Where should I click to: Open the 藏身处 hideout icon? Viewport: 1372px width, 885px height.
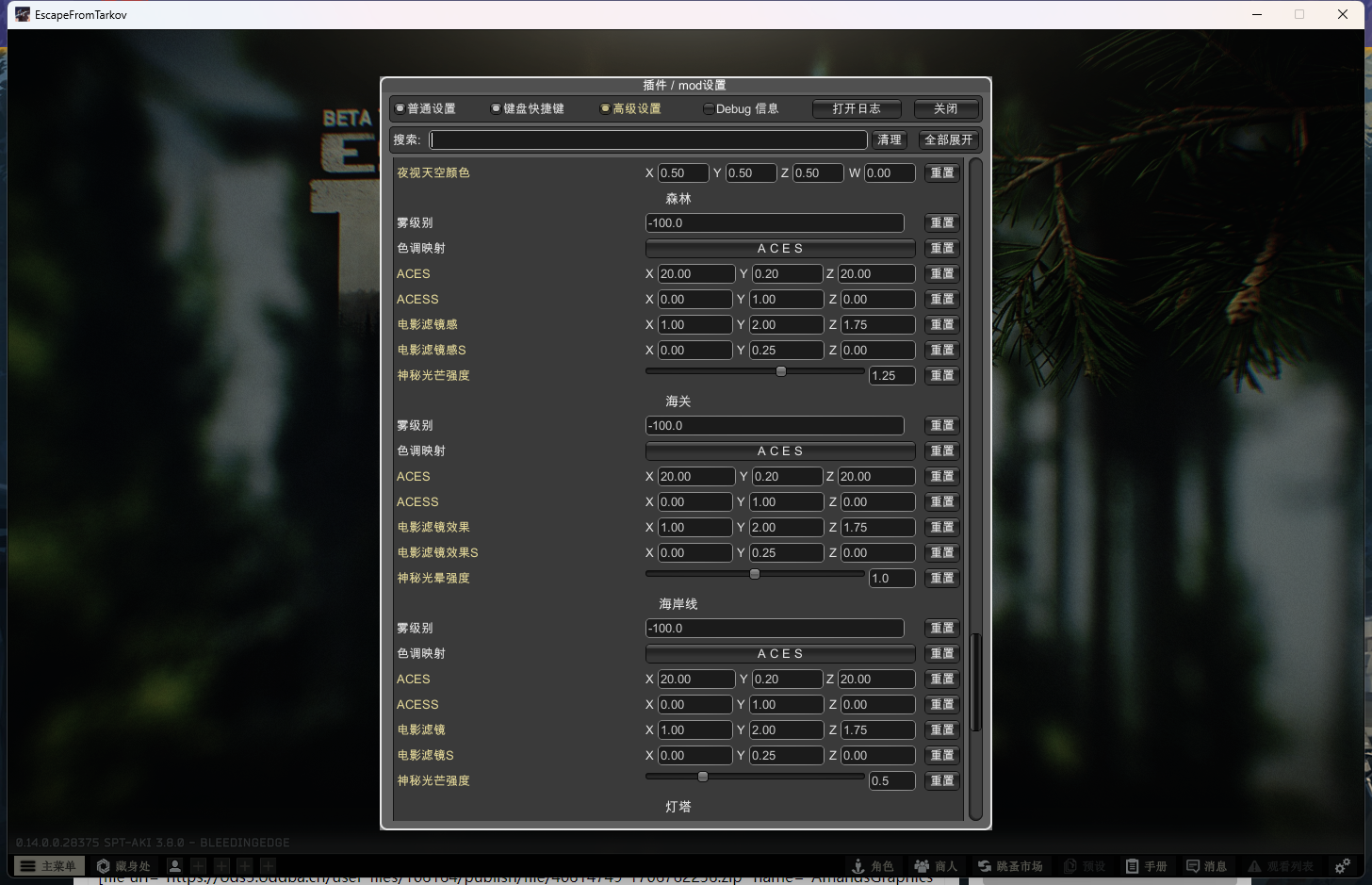tap(123, 866)
